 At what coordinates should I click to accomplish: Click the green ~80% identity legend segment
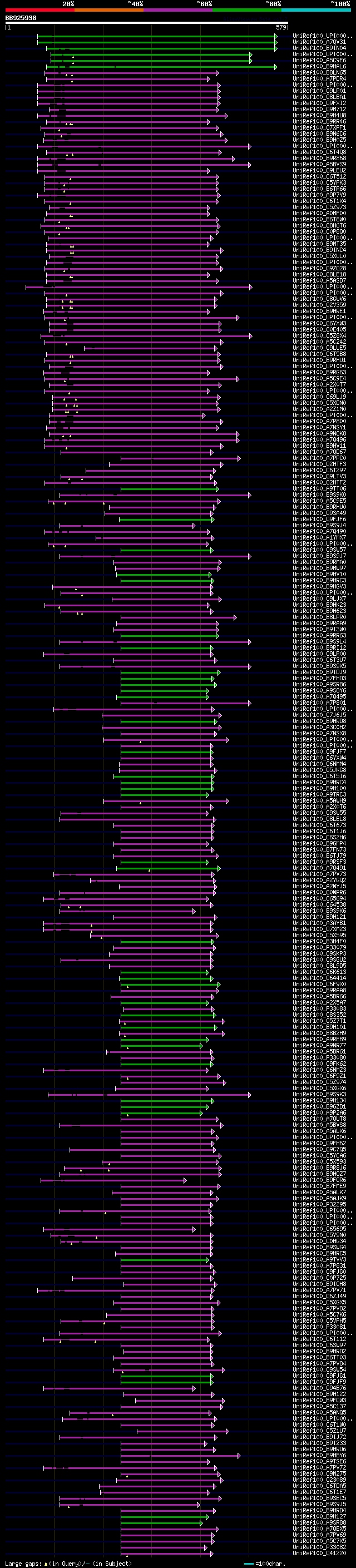pos(247,11)
